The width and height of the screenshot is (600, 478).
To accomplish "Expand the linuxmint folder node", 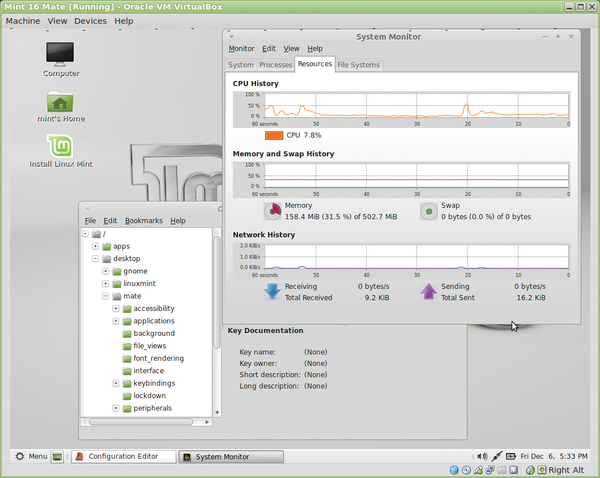I will (106, 284).
